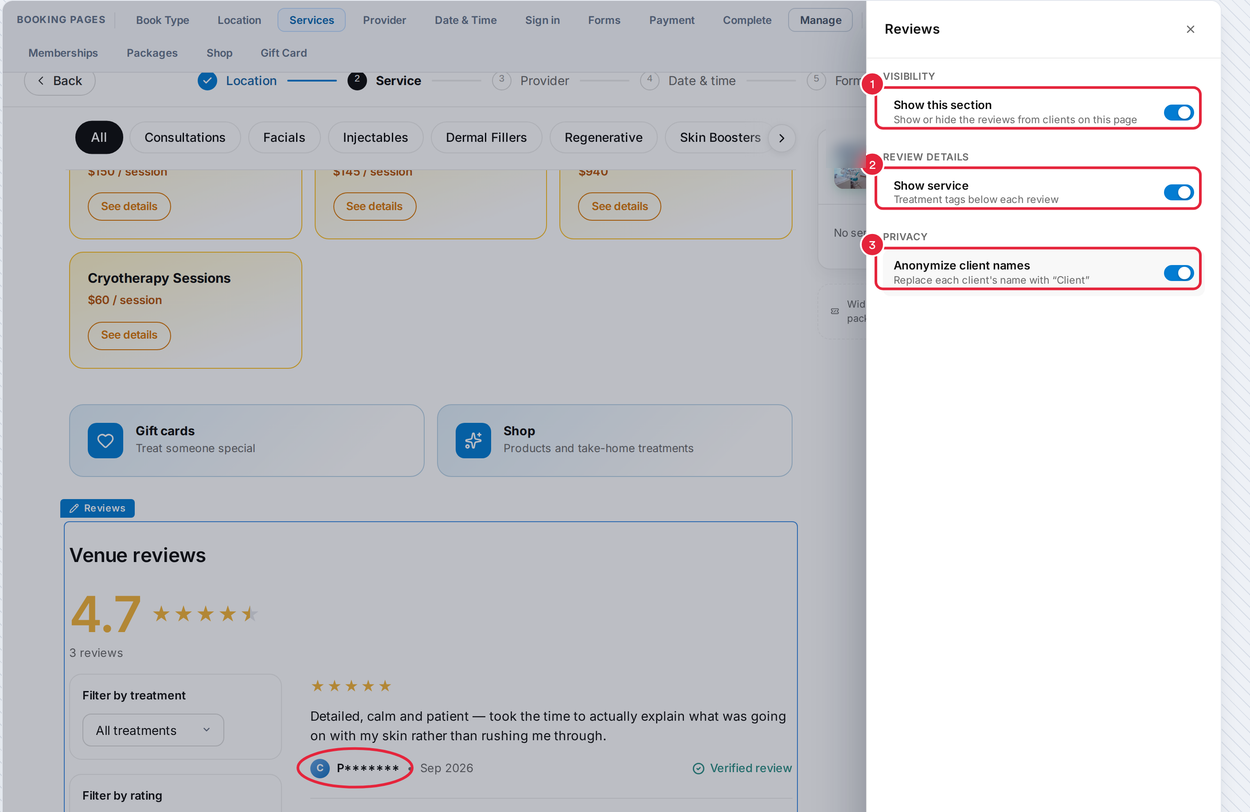Click the Service step number icon
The image size is (1250, 812).
point(357,81)
